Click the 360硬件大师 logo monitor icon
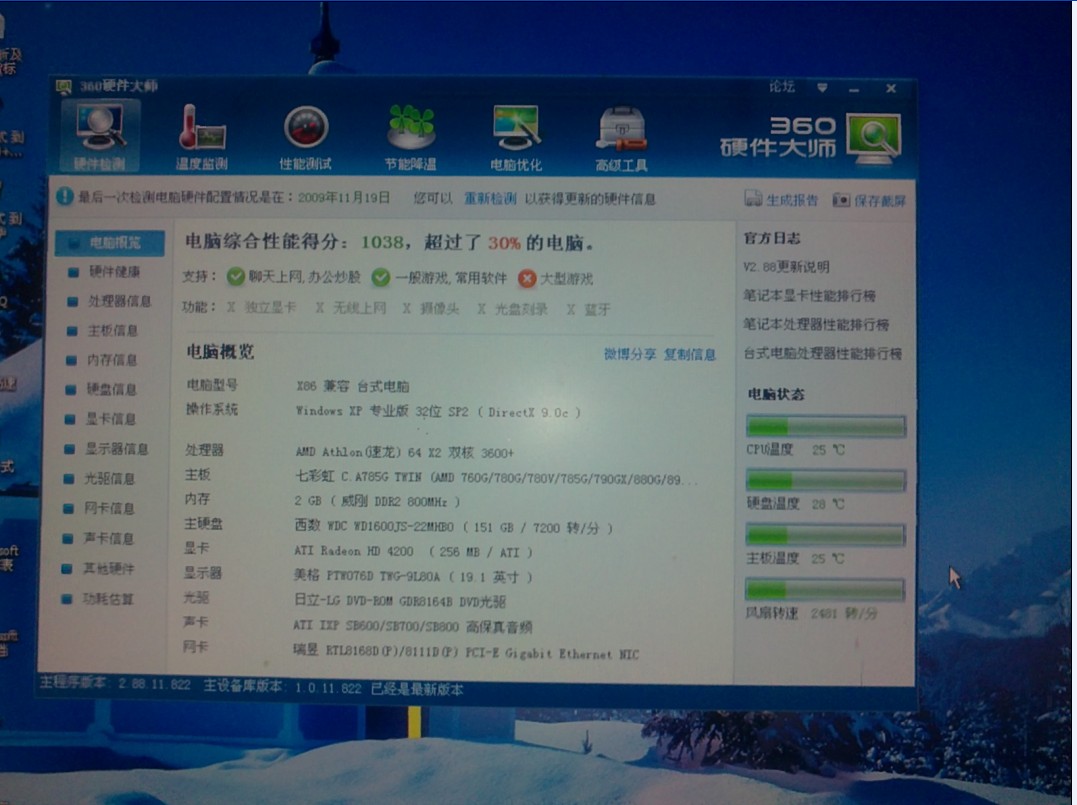 tap(874, 139)
